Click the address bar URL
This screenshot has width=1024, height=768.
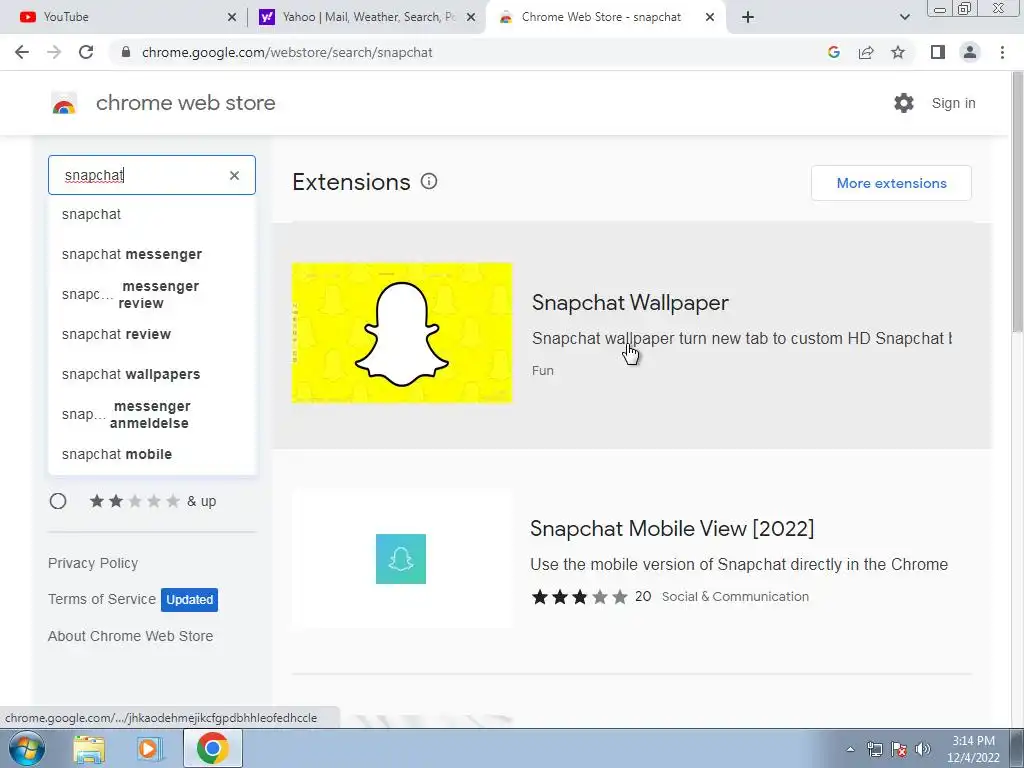287,52
